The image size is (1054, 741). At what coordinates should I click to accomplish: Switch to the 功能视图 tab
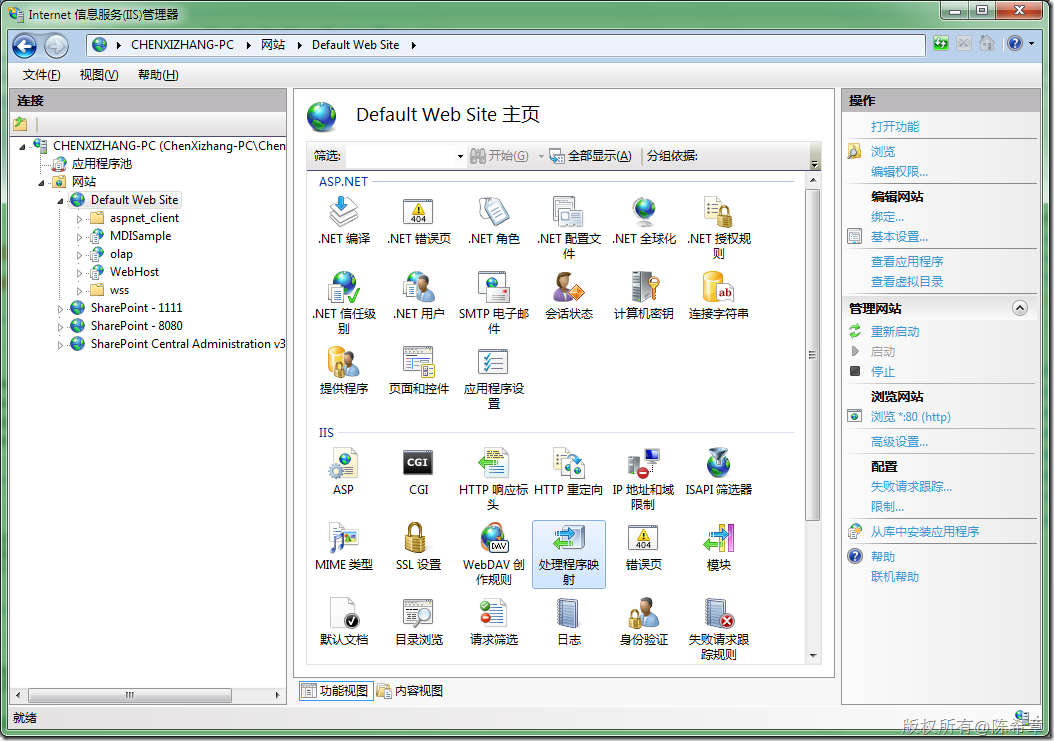pyautogui.click(x=336, y=691)
